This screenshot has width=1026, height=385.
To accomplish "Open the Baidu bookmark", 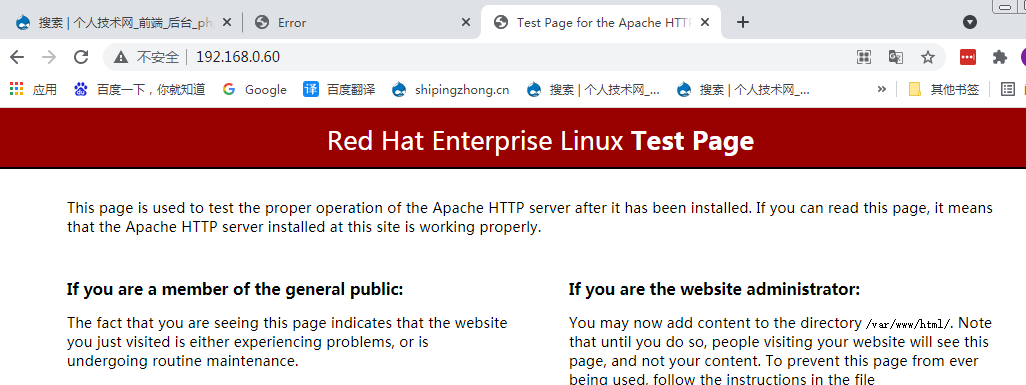I will (139, 89).
